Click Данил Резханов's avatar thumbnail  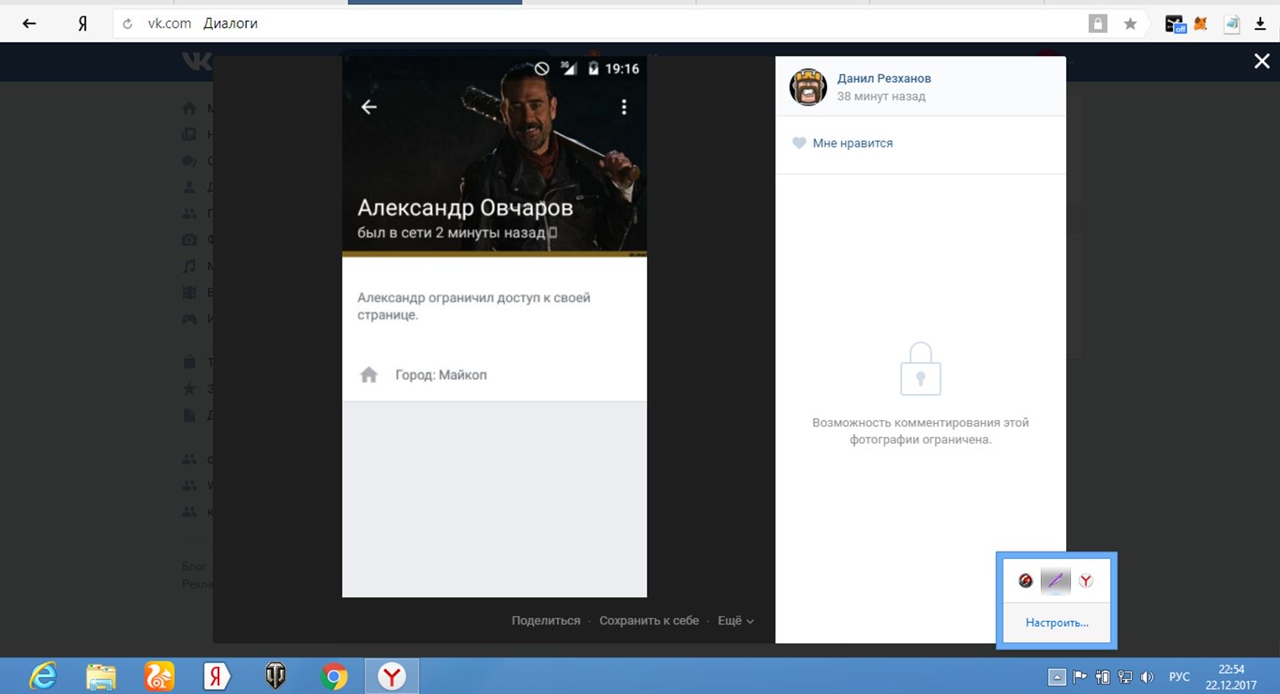pos(808,88)
